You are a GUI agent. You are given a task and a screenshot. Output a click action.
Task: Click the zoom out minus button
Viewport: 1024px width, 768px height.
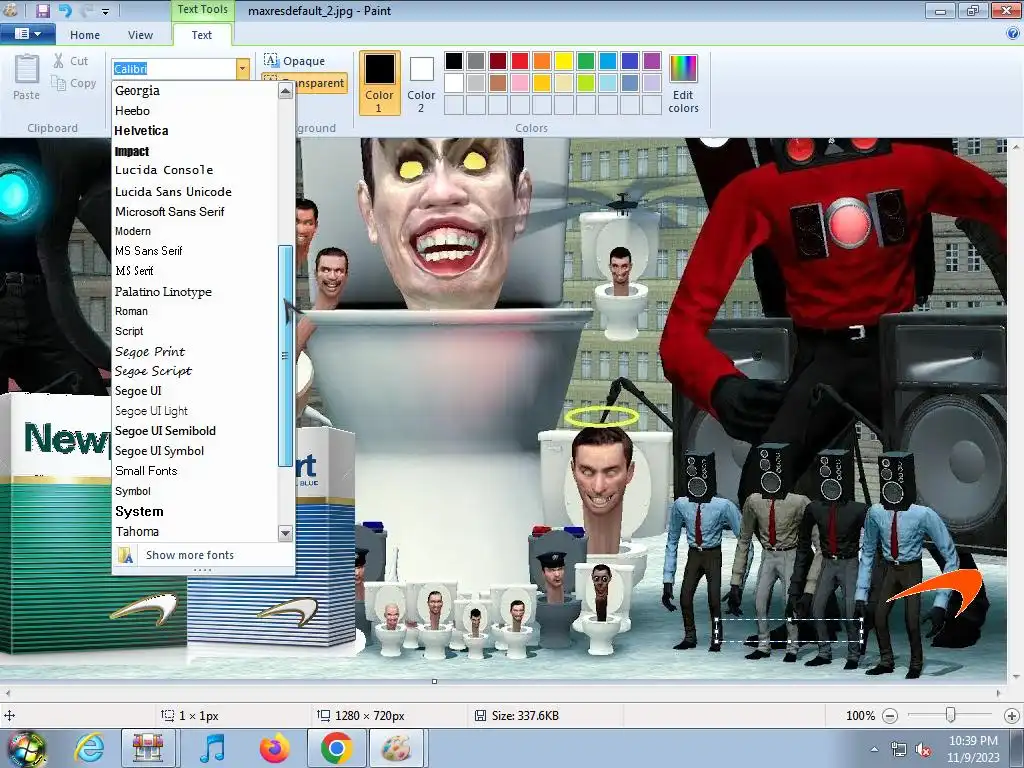point(889,716)
